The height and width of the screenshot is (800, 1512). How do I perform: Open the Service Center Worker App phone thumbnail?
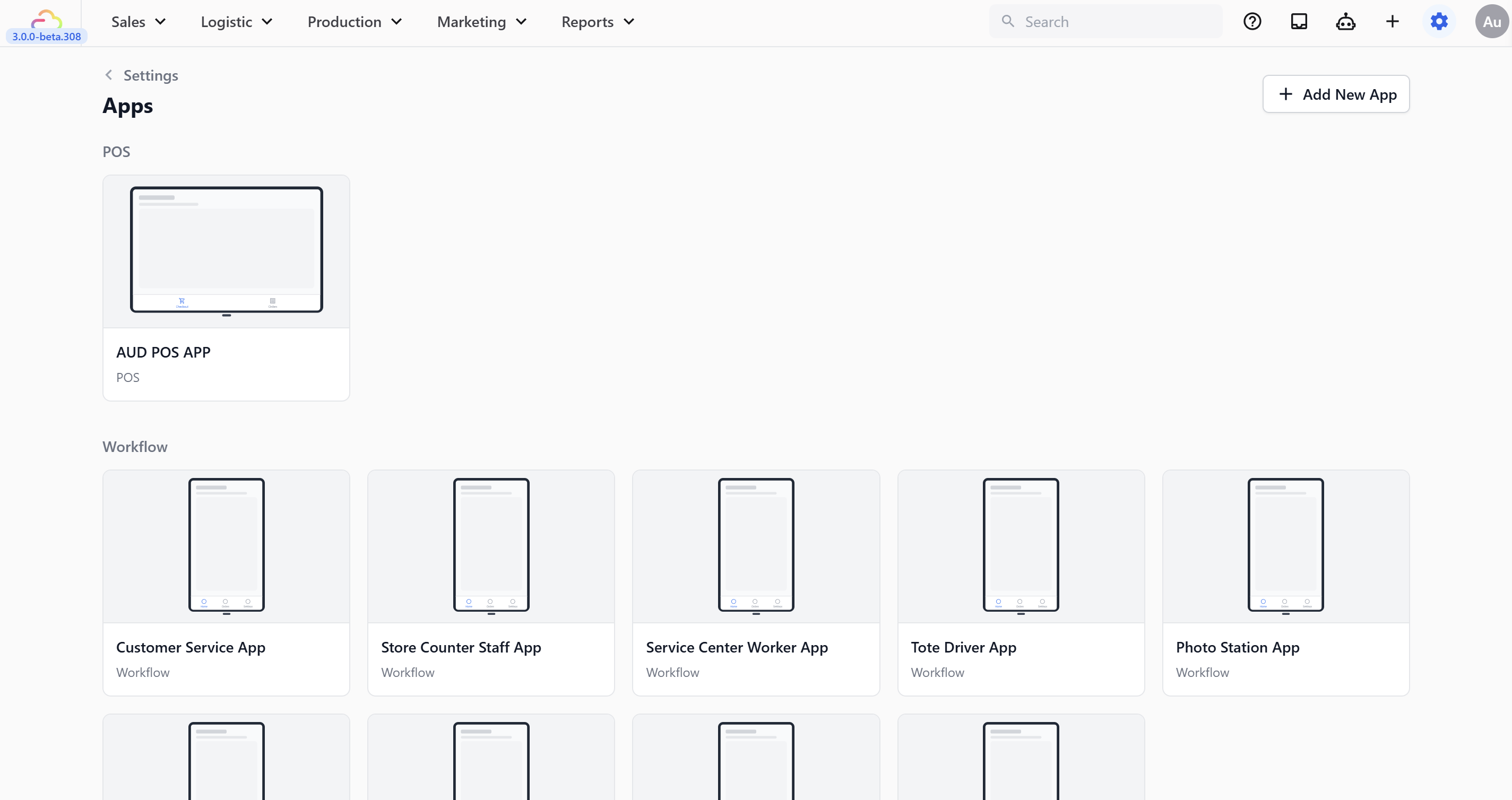click(x=755, y=546)
